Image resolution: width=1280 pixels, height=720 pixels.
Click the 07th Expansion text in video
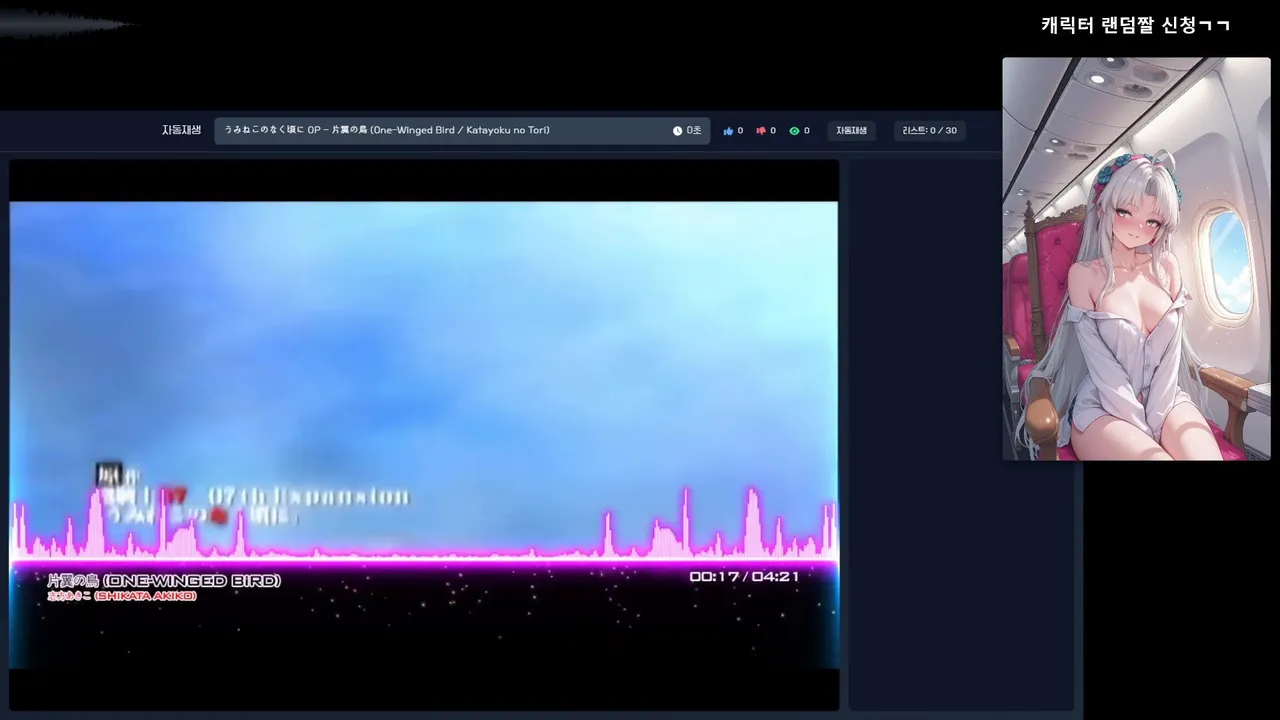tap(309, 496)
